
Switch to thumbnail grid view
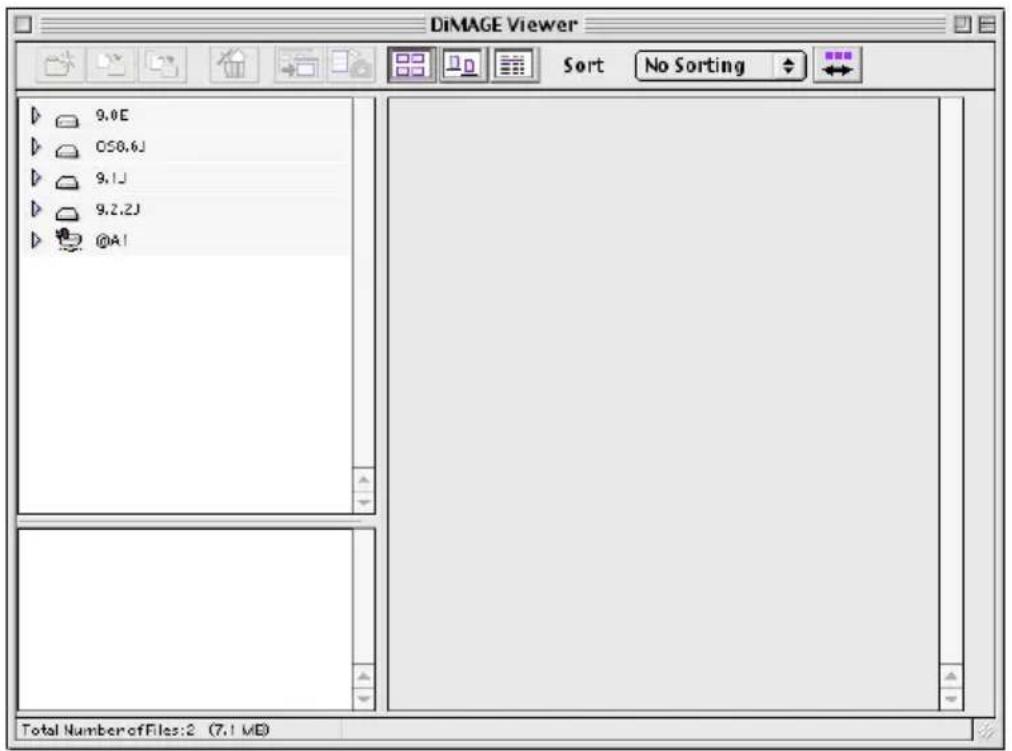pyautogui.click(x=411, y=65)
